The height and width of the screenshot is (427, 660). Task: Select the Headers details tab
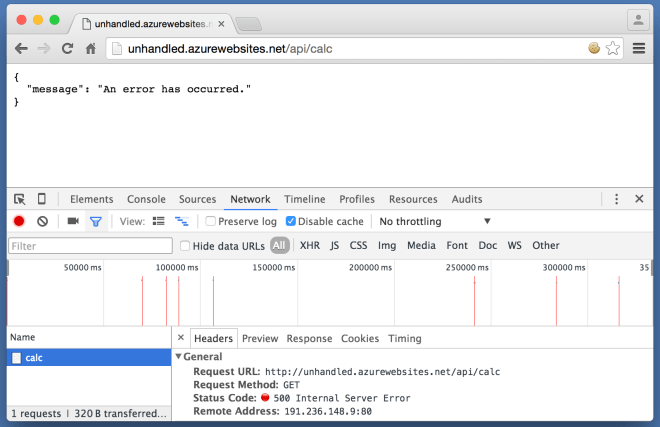click(213, 339)
